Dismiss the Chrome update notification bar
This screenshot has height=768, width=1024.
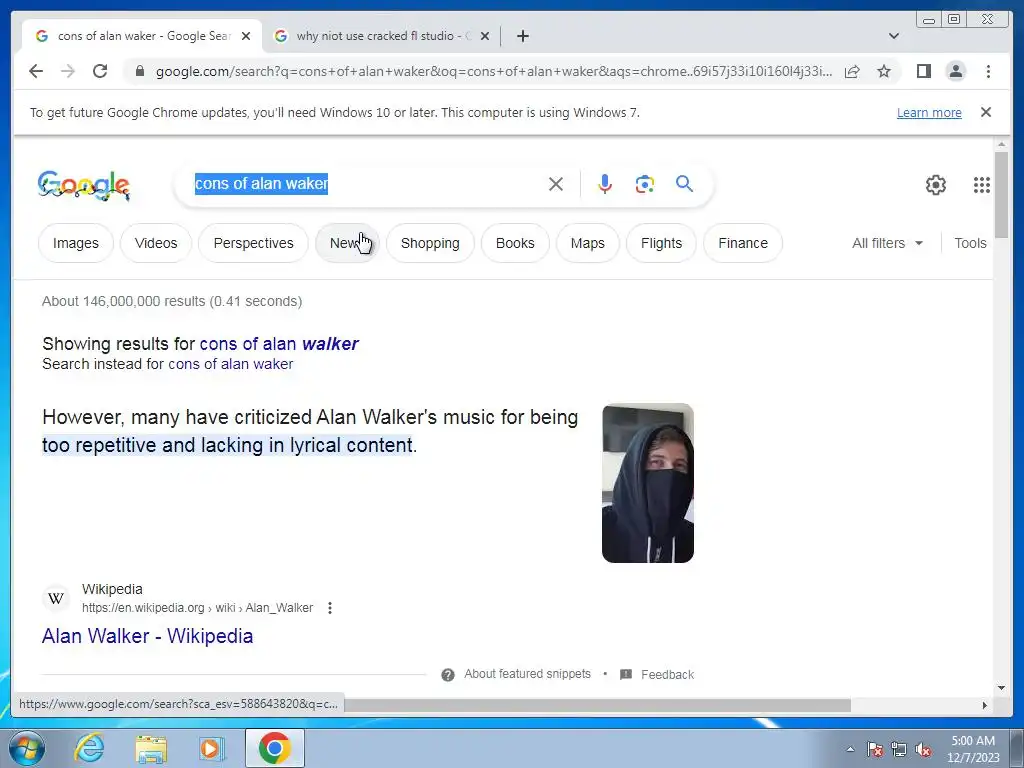(986, 112)
